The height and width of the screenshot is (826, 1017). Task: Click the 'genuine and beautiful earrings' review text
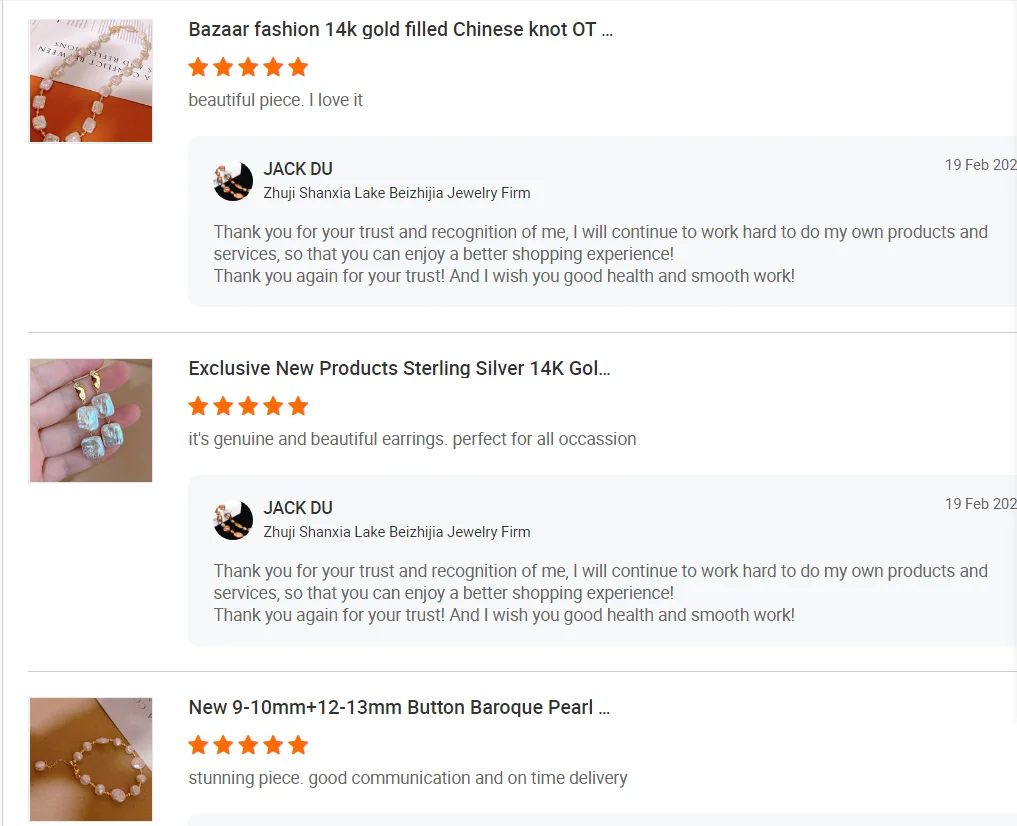click(412, 439)
